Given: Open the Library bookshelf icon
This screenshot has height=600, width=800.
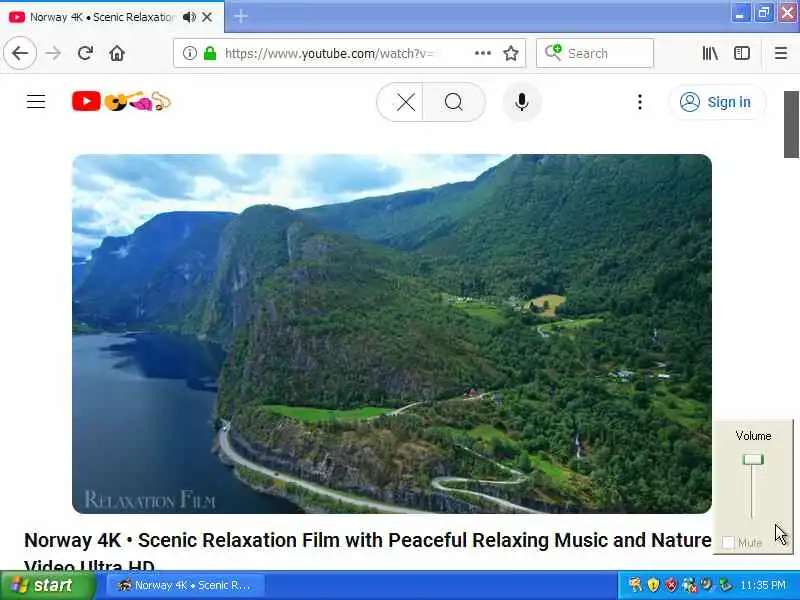Looking at the screenshot, I should pyautogui.click(x=710, y=53).
